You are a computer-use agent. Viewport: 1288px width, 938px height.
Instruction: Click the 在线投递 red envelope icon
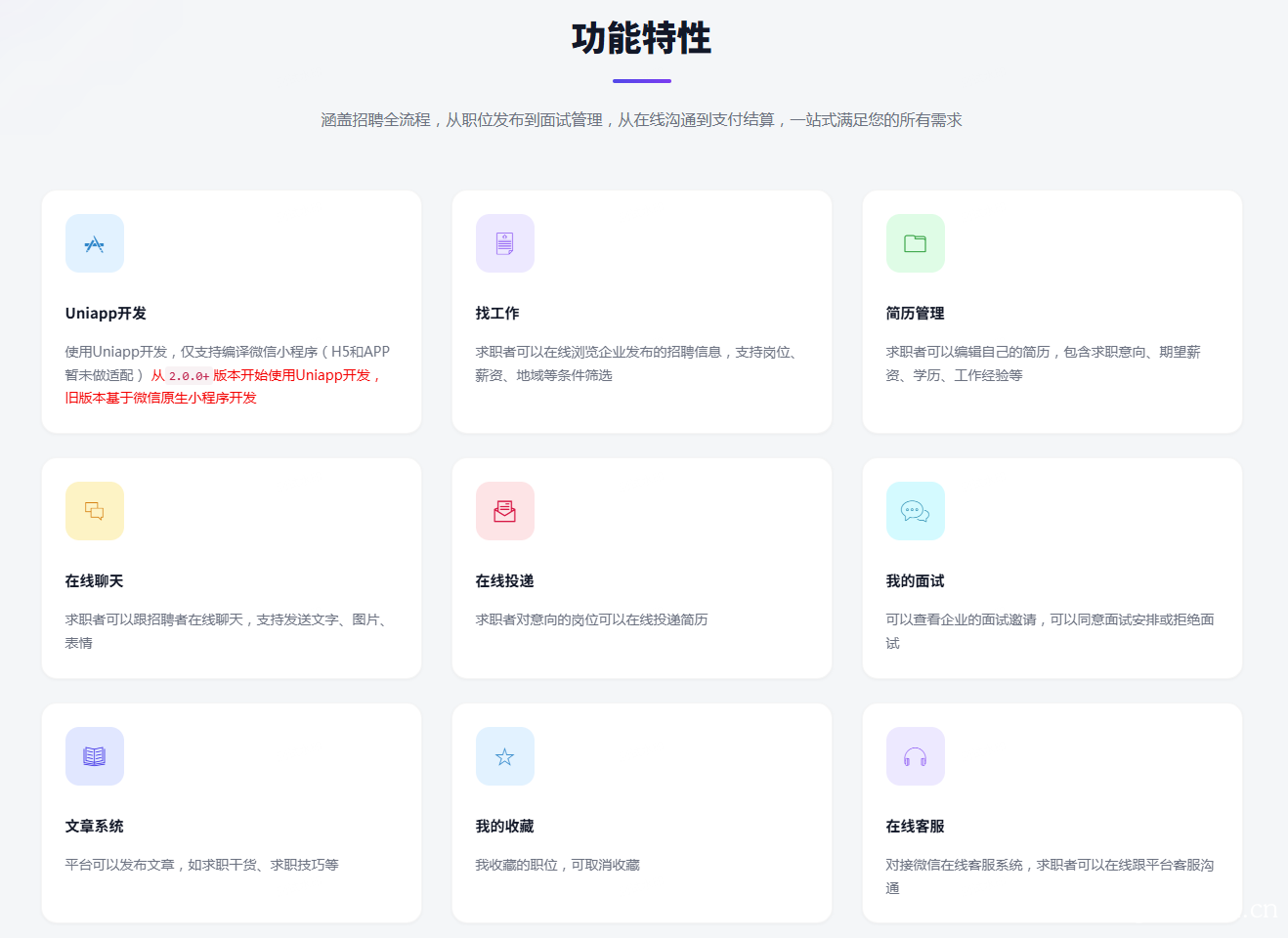(505, 511)
